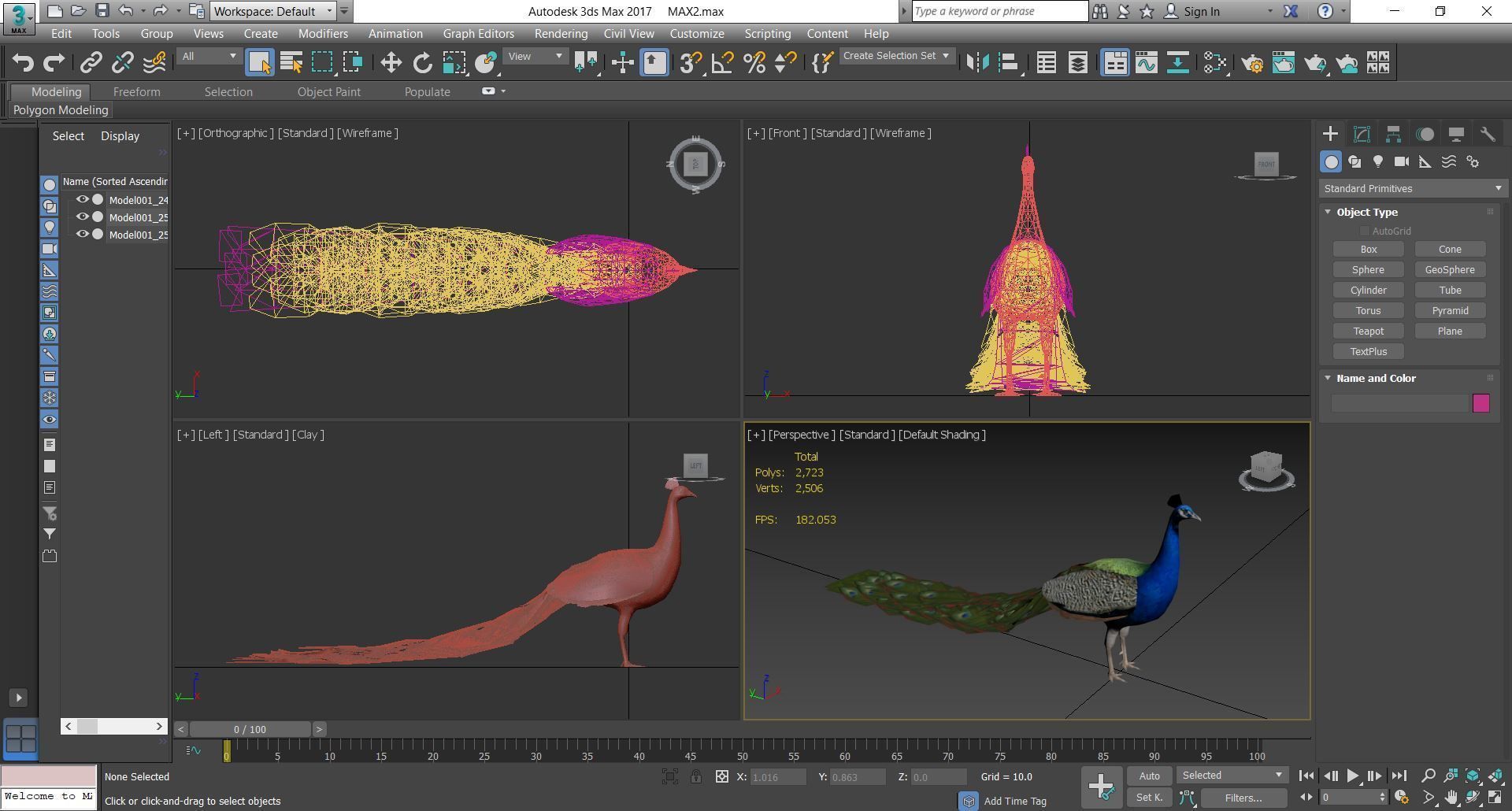1512x811 pixels.
Task: Switch to the Freeform ribbon tab
Action: (x=136, y=92)
